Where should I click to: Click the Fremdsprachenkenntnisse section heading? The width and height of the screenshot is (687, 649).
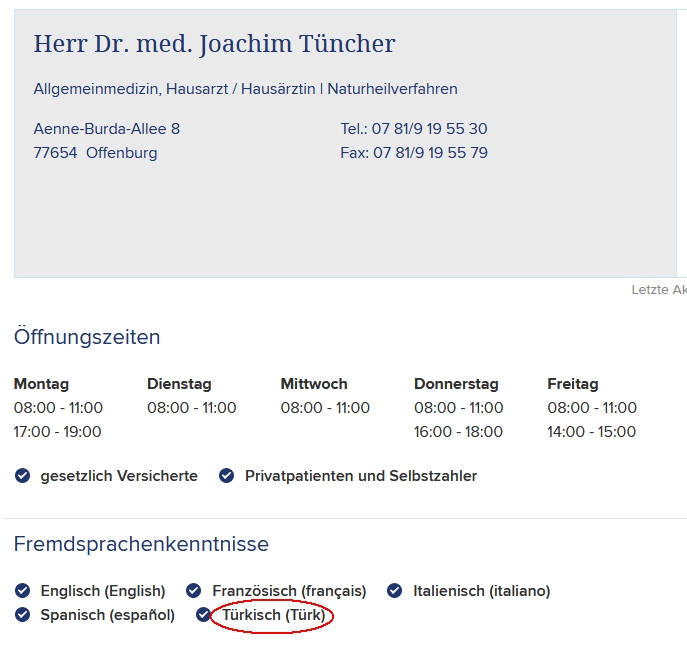pos(142,544)
